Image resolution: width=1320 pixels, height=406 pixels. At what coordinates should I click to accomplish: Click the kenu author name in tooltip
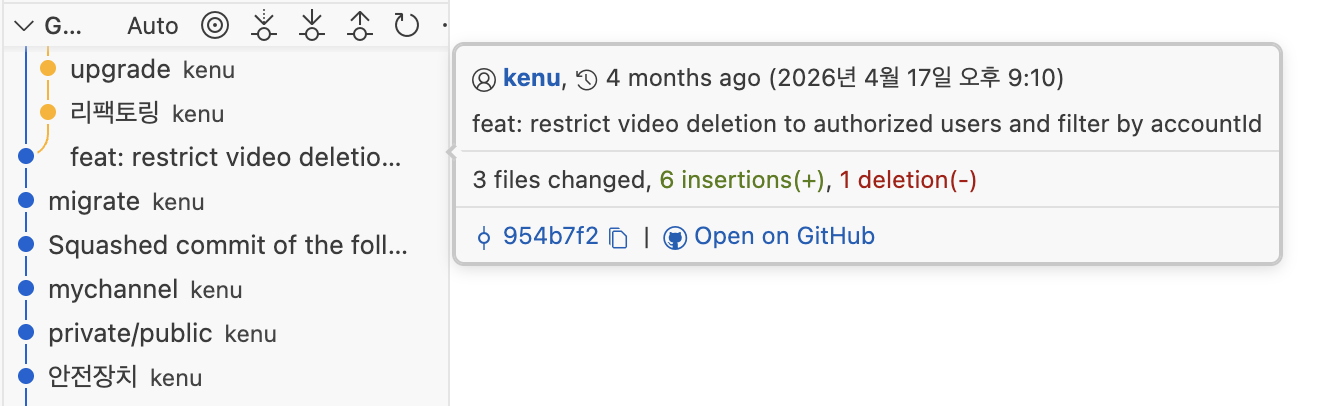[x=531, y=77]
